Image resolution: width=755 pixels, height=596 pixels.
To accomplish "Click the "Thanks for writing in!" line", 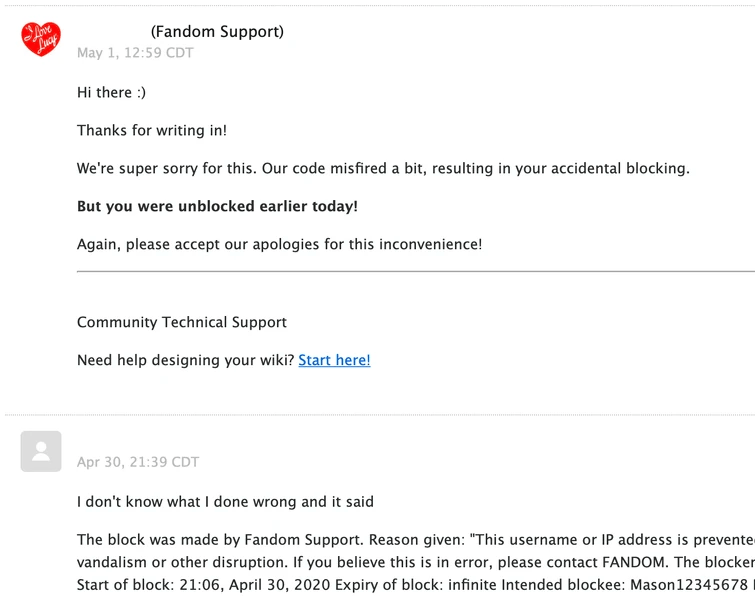I will tap(152, 130).
